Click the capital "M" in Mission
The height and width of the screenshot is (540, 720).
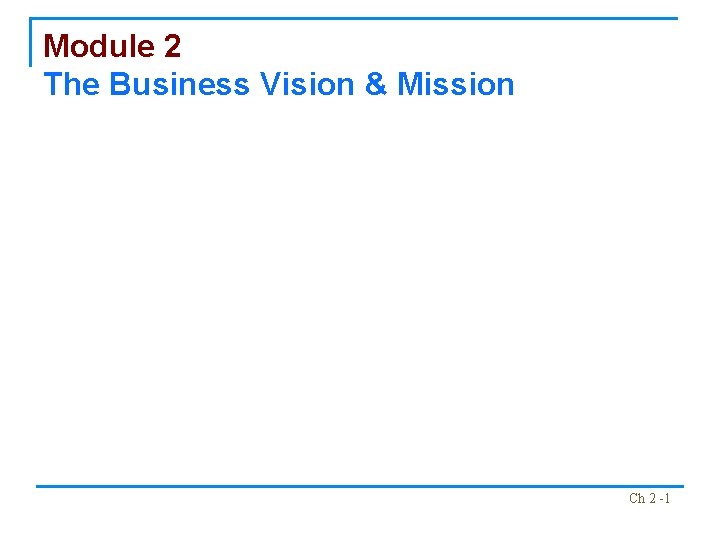[x=410, y=84]
